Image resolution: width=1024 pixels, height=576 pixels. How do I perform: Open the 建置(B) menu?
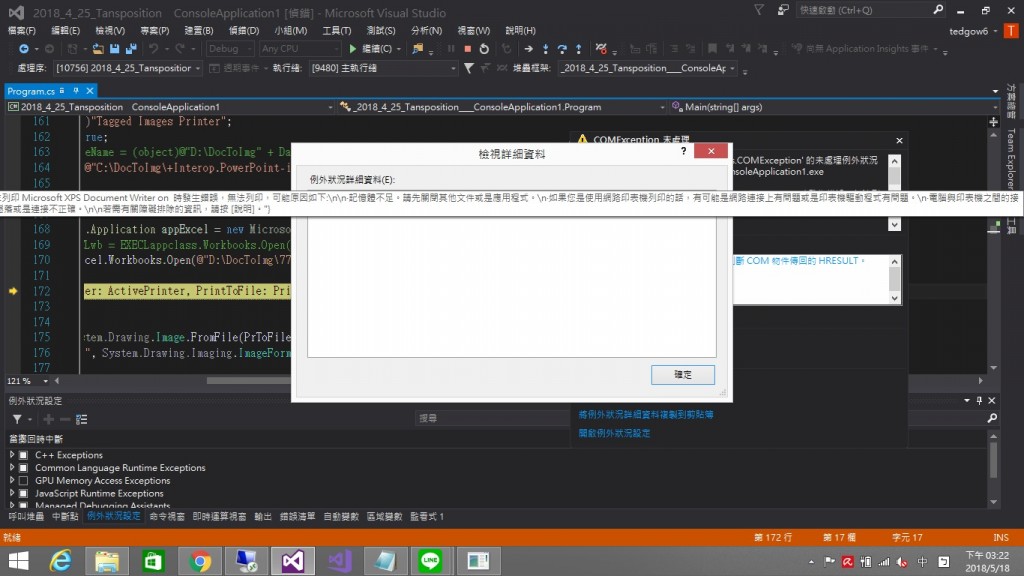(x=199, y=31)
